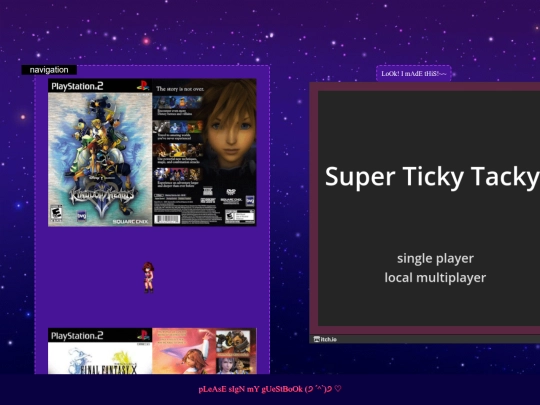
Task: Click the Super Ticky Tacky title
Action: pyautogui.click(x=432, y=177)
